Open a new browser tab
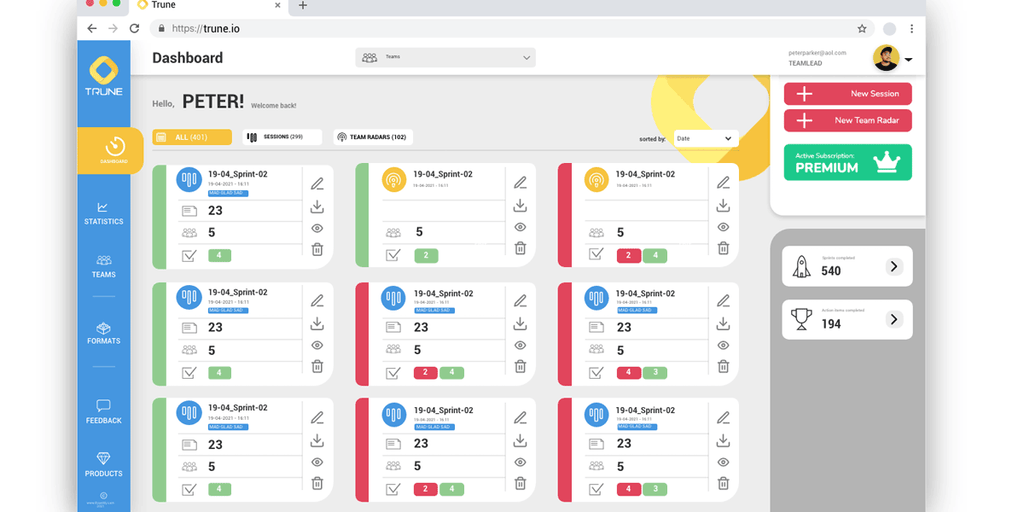 (x=302, y=5)
